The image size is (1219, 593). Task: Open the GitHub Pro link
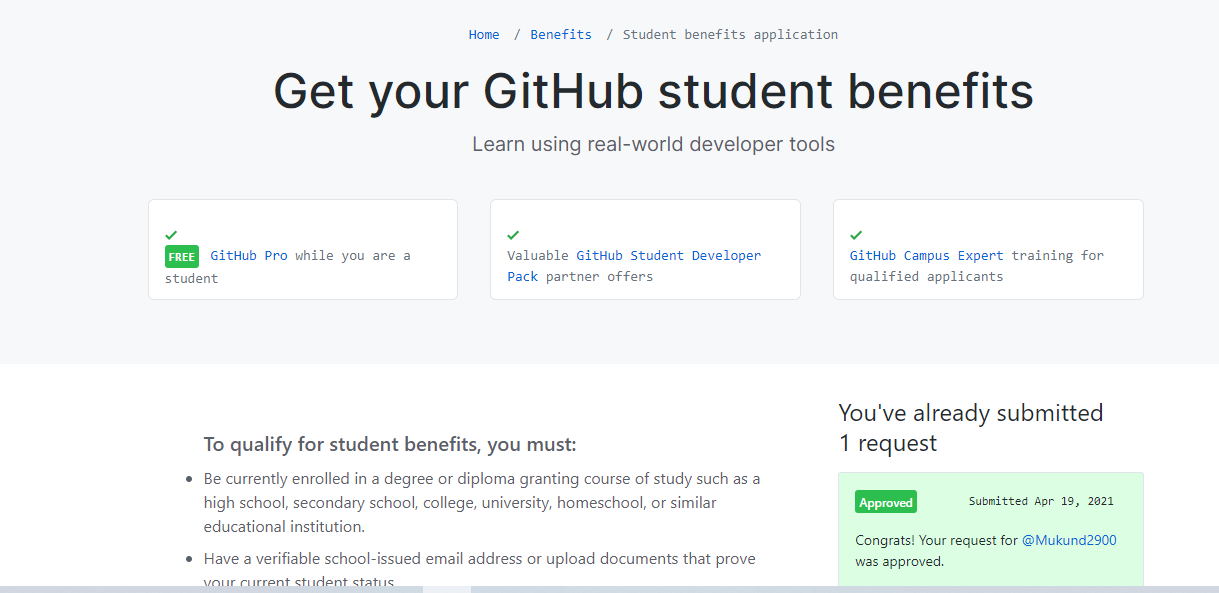[249, 256]
